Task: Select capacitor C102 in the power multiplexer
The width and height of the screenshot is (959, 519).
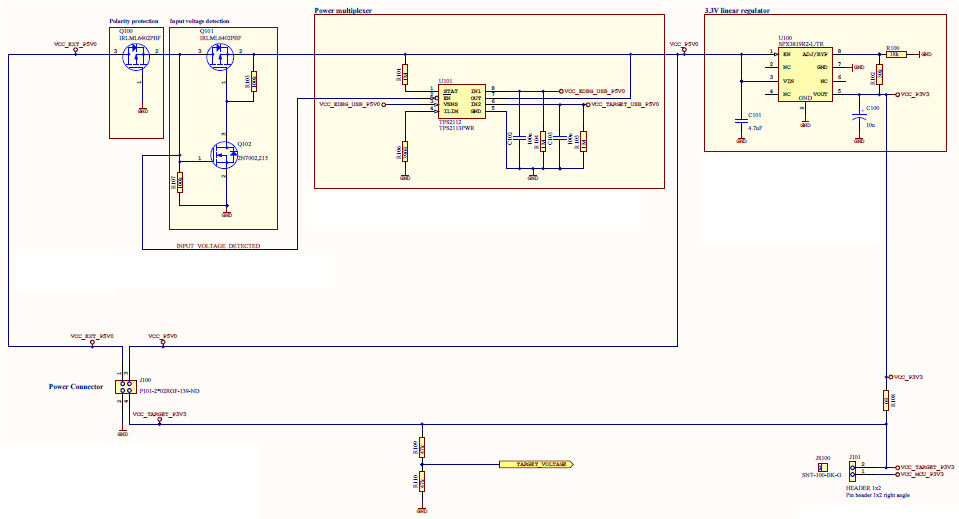Action: tap(519, 139)
